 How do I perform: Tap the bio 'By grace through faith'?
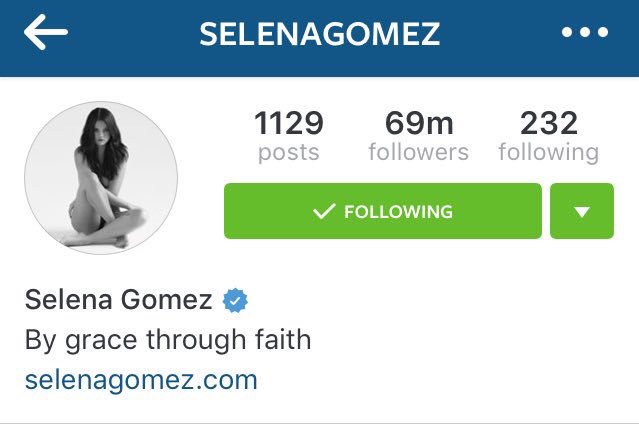(x=167, y=339)
